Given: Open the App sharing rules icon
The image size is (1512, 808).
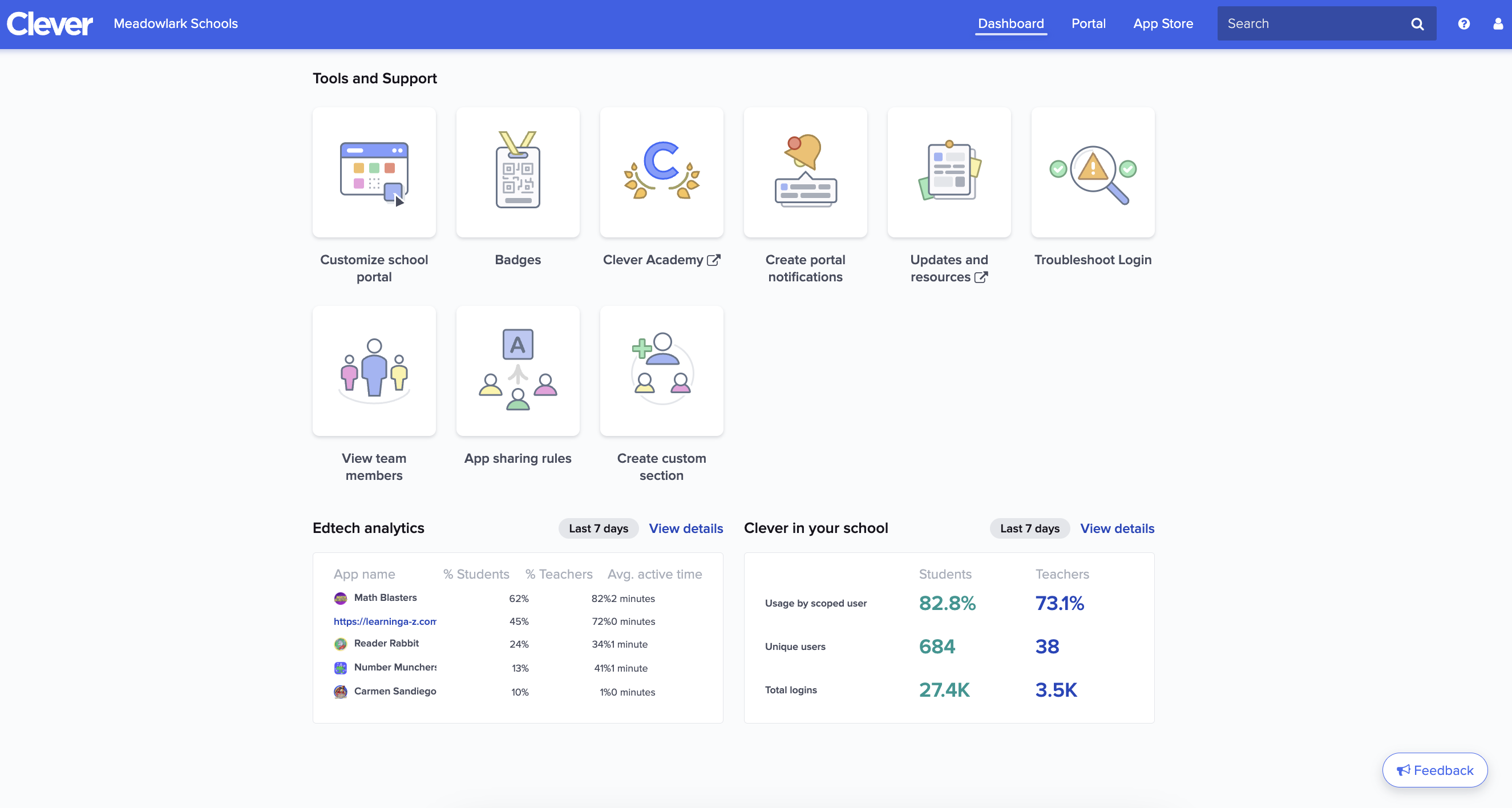Looking at the screenshot, I should (x=517, y=371).
